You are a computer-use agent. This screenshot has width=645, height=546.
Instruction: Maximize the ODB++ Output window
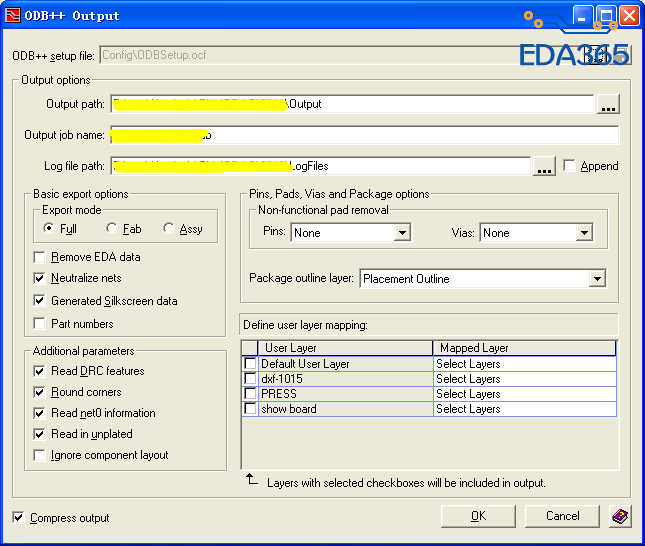pos(606,16)
